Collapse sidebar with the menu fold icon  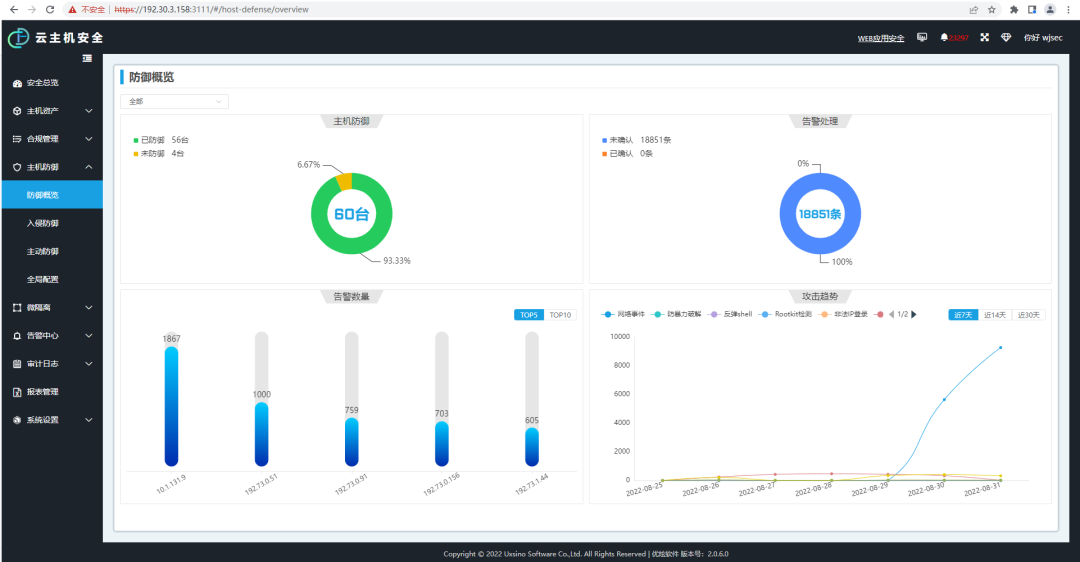pyautogui.click(x=87, y=59)
